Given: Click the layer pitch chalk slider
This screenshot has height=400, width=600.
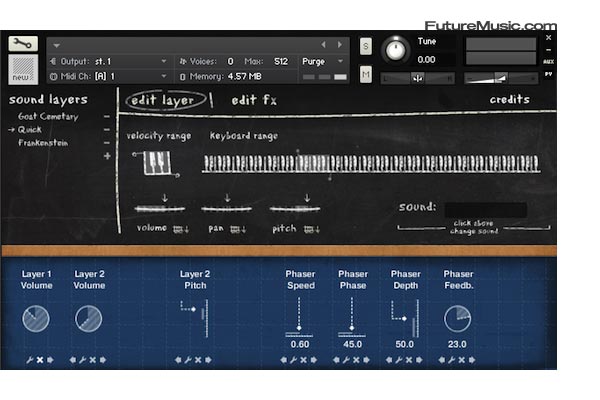Looking at the screenshot, I should point(295,209).
